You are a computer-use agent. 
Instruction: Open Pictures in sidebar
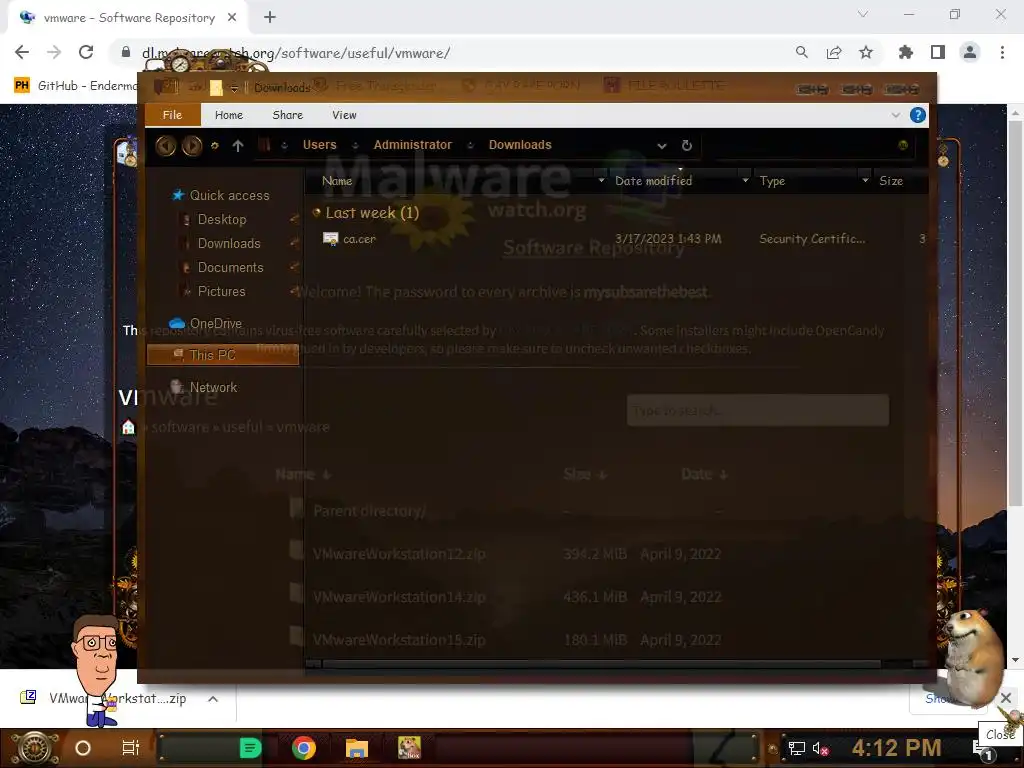click(x=221, y=292)
